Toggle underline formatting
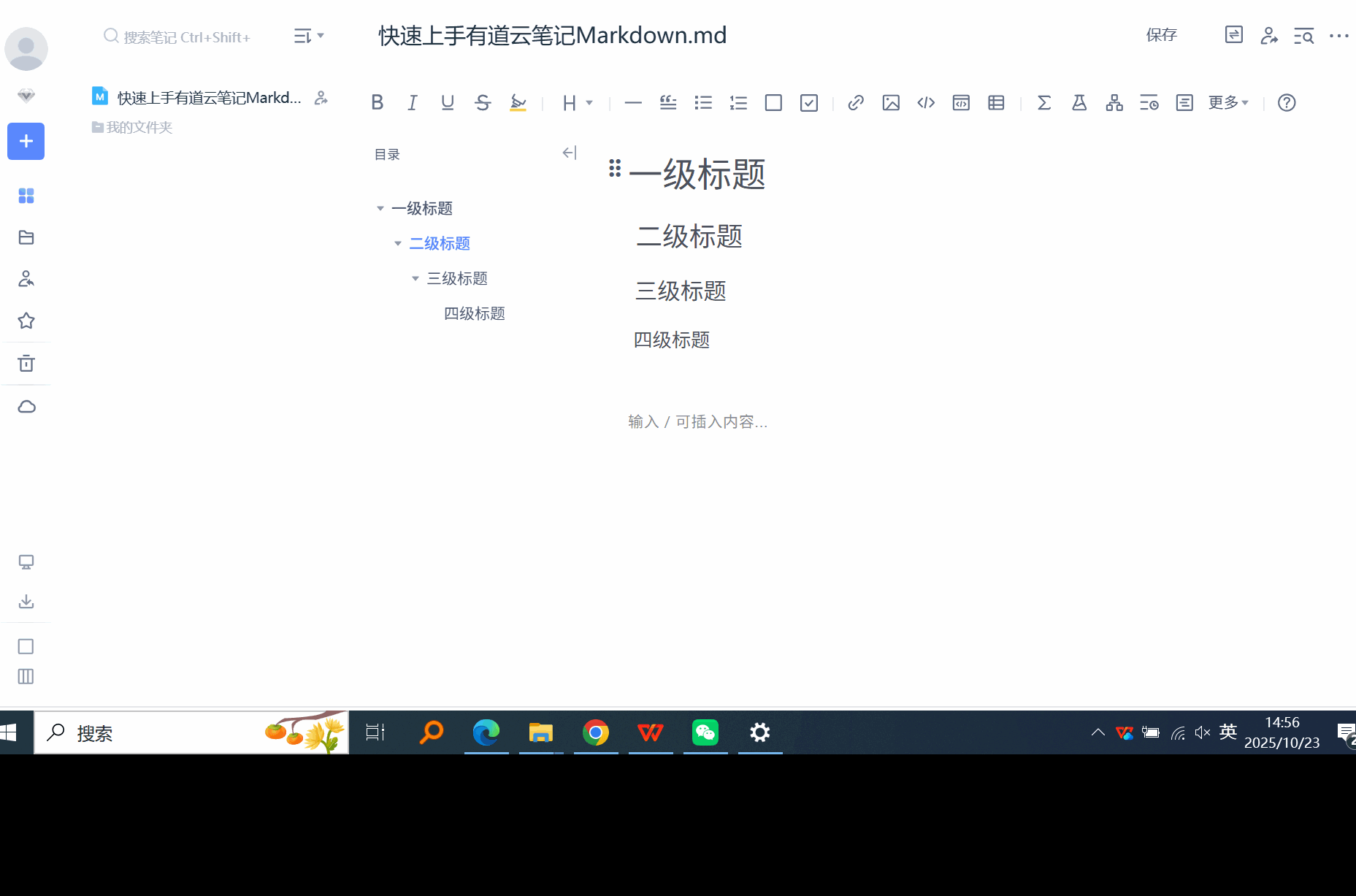 [x=448, y=103]
